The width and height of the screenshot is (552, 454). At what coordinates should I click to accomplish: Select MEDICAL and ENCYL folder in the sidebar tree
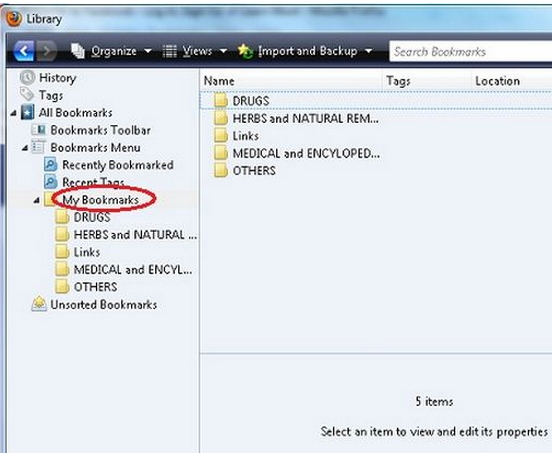point(133,270)
